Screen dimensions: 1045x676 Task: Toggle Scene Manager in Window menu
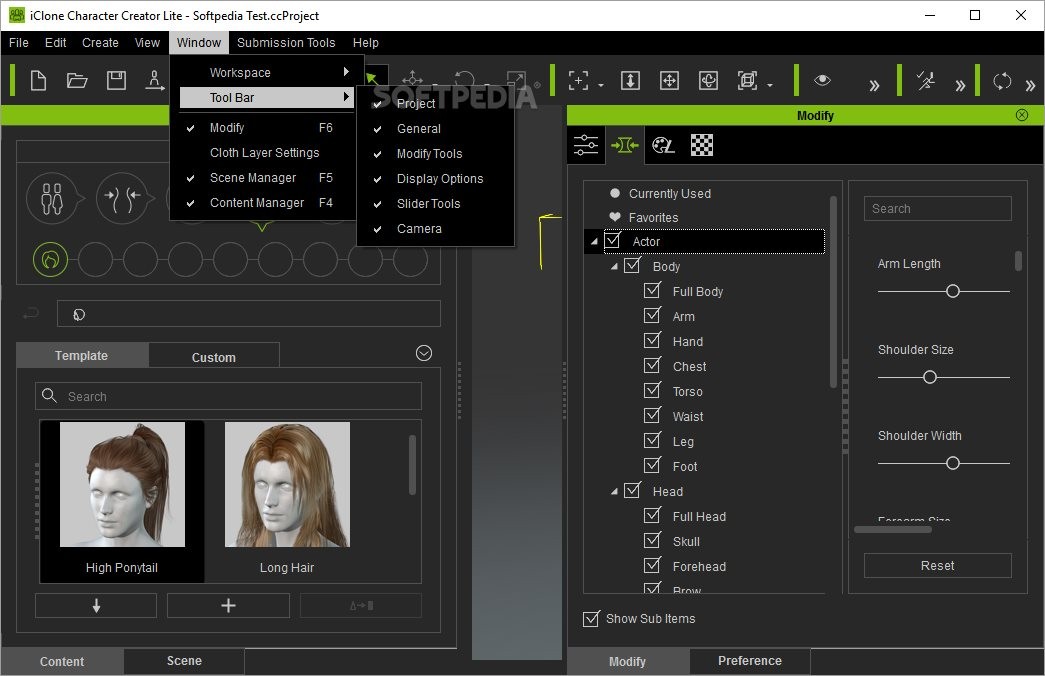pos(265,177)
